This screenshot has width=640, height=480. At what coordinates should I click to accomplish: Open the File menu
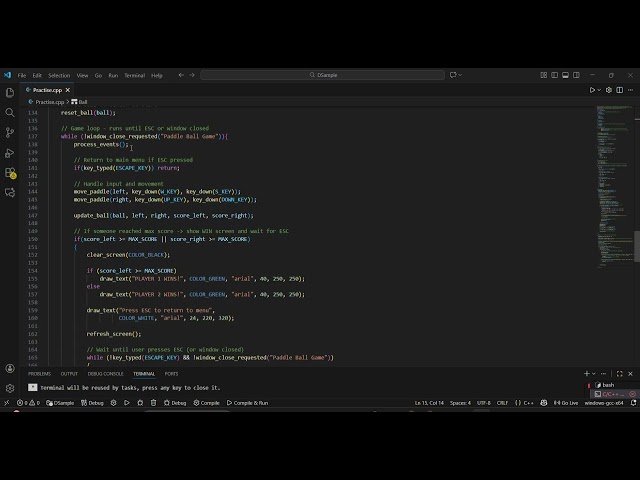click(22, 75)
